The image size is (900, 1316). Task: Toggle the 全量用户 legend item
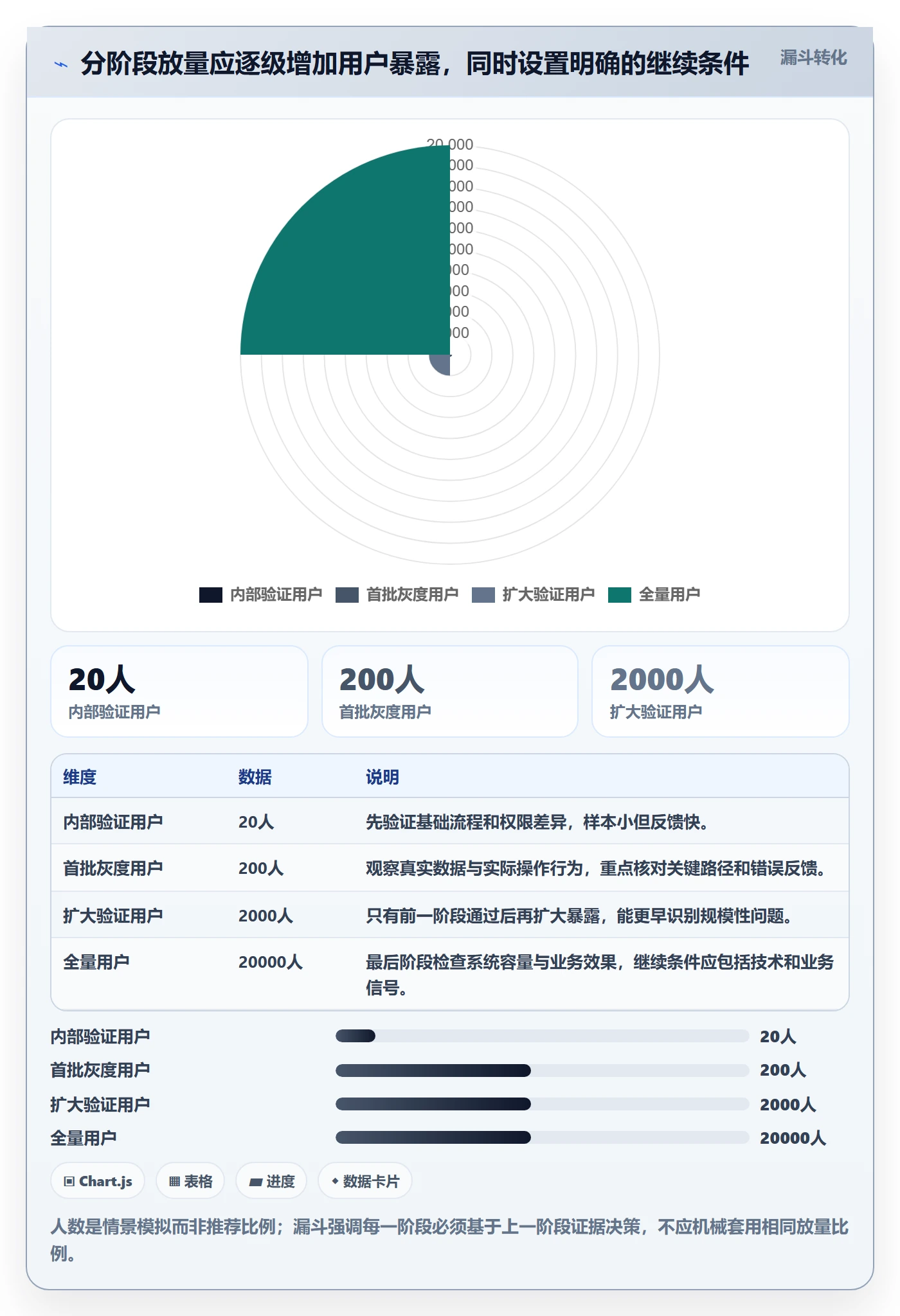click(654, 594)
